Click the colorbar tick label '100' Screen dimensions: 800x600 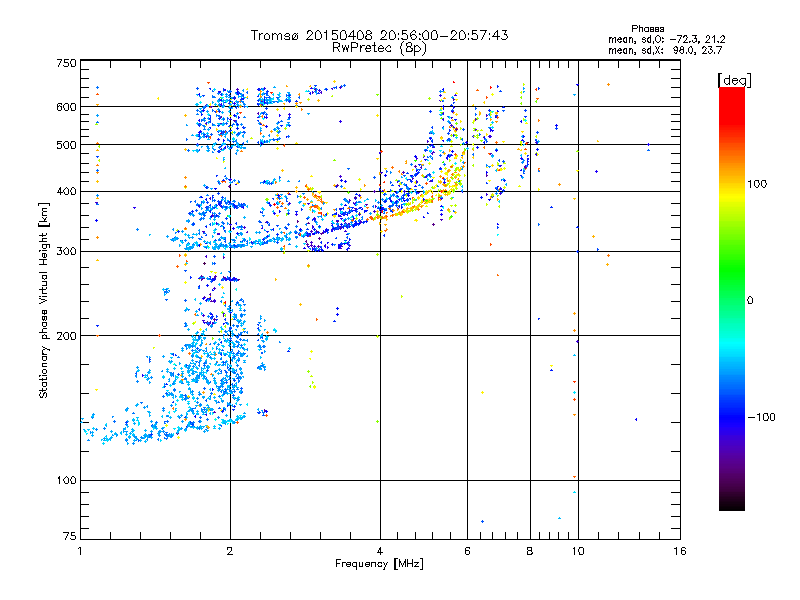point(757,184)
